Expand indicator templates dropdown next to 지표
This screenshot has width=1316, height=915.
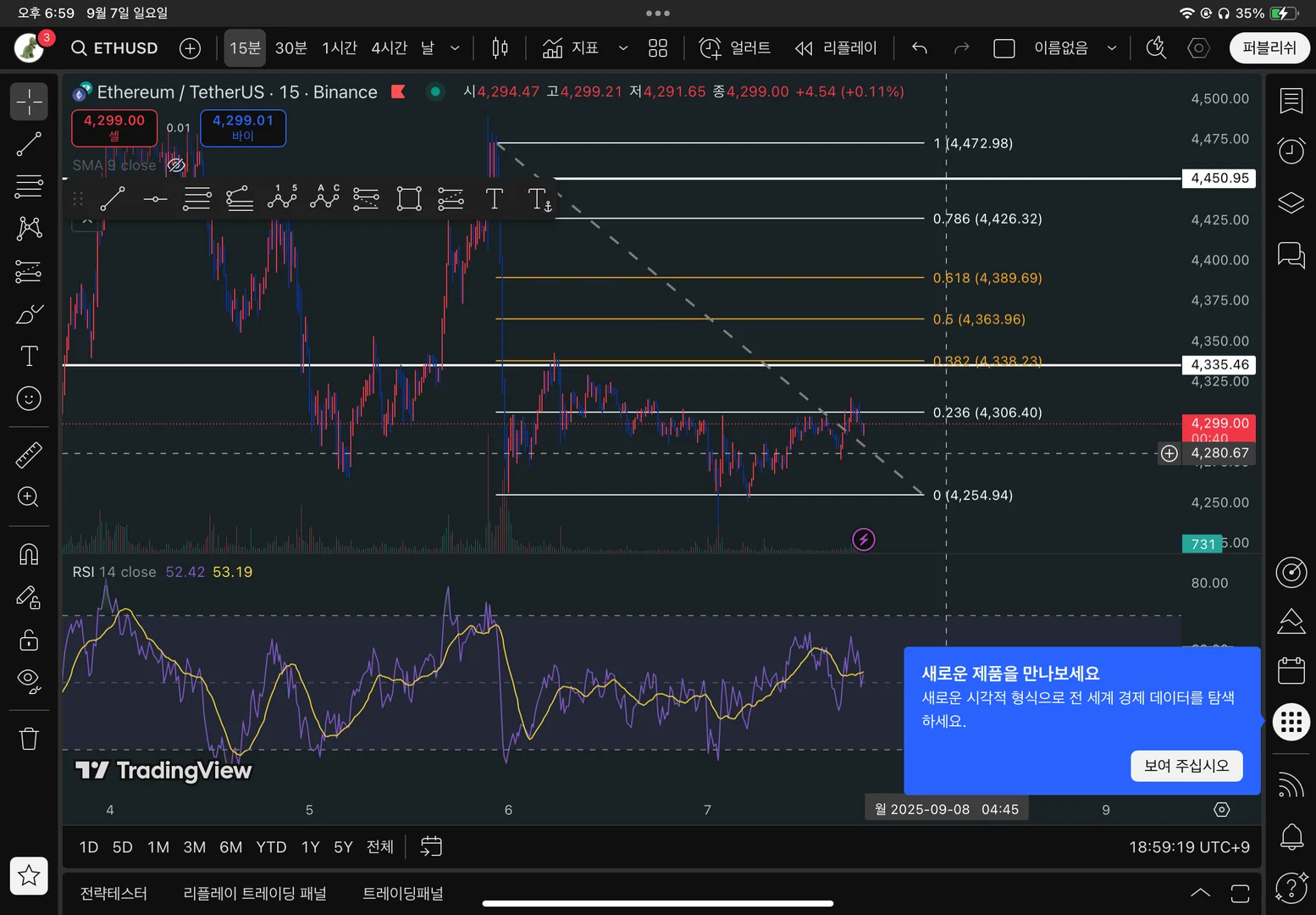(x=623, y=48)
